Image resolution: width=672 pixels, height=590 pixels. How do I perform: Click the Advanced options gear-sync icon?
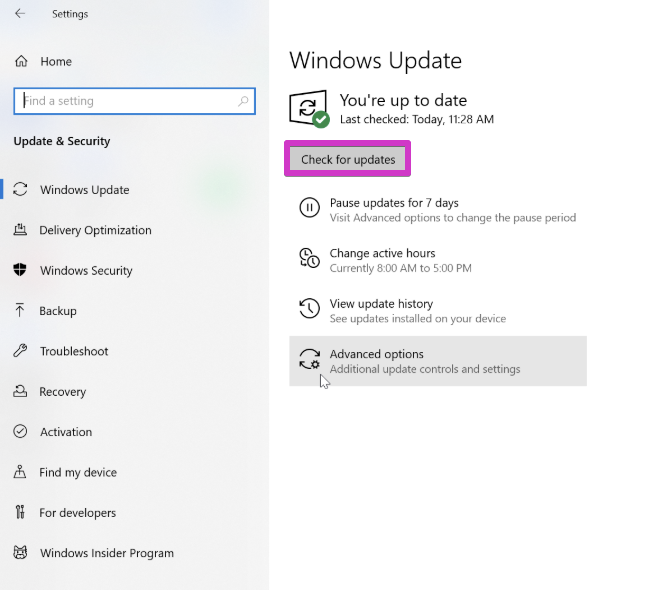(309, 359)
